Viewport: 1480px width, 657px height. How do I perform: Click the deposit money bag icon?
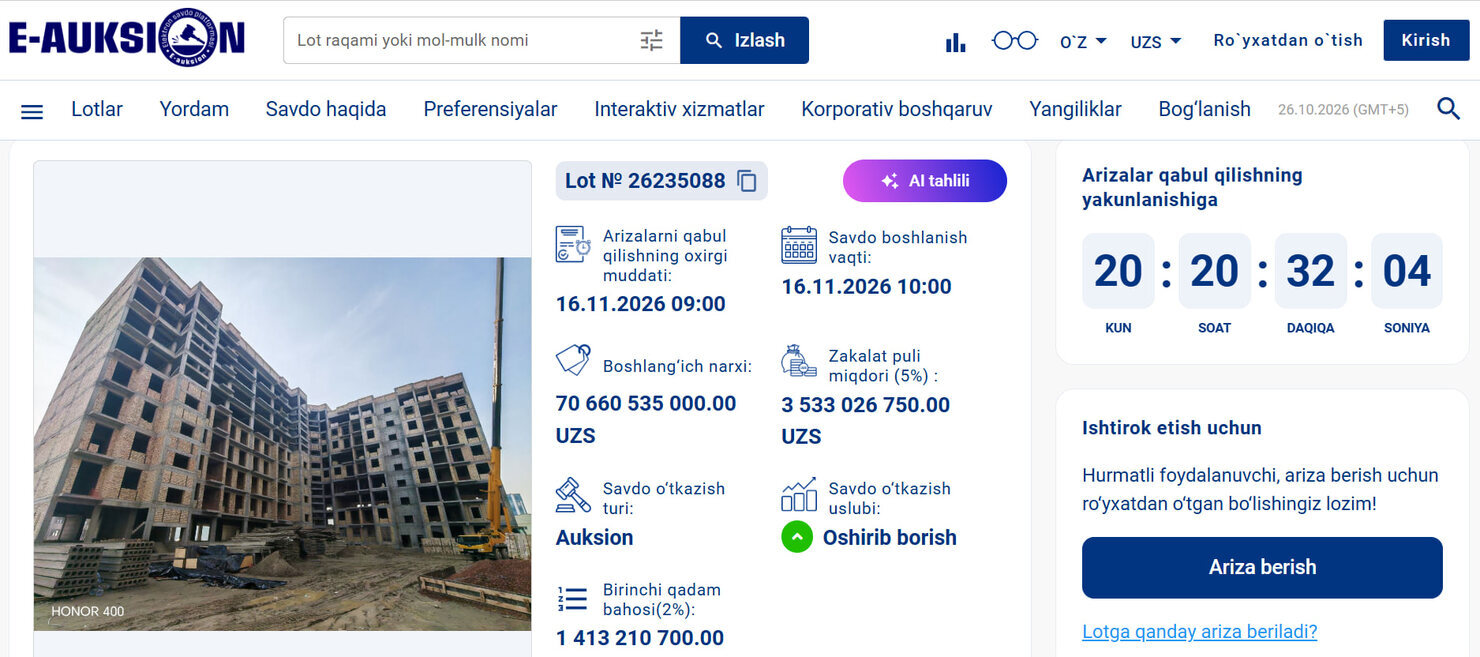[x=799, y=361]
